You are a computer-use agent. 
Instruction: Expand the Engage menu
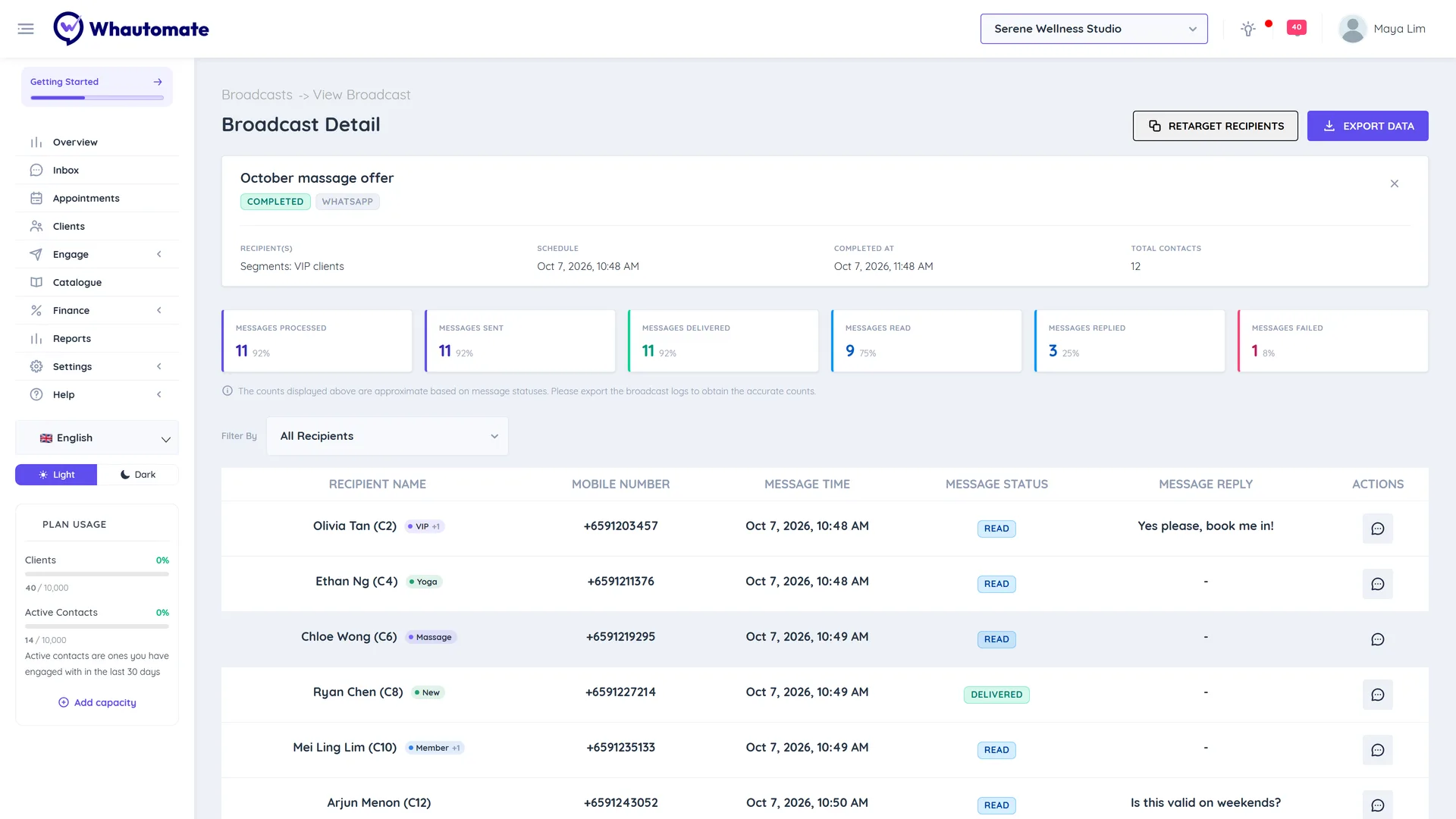click(x=97, y=254)
